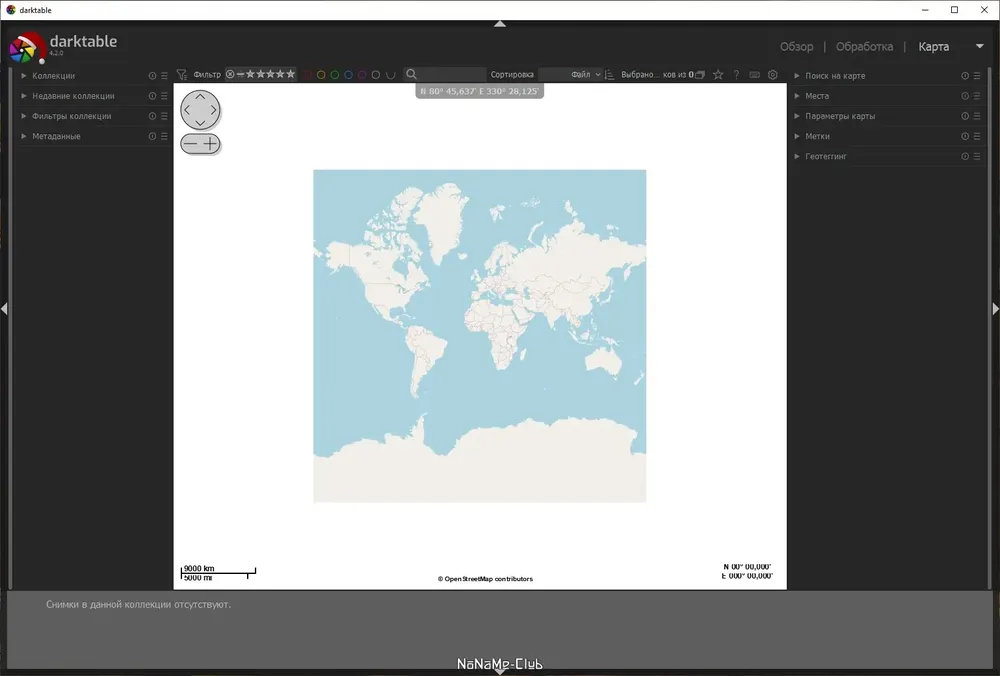Open the keyboard shortcuts icon
Image resolution: width=1000 pixels, height=676 pixels.
754,75
